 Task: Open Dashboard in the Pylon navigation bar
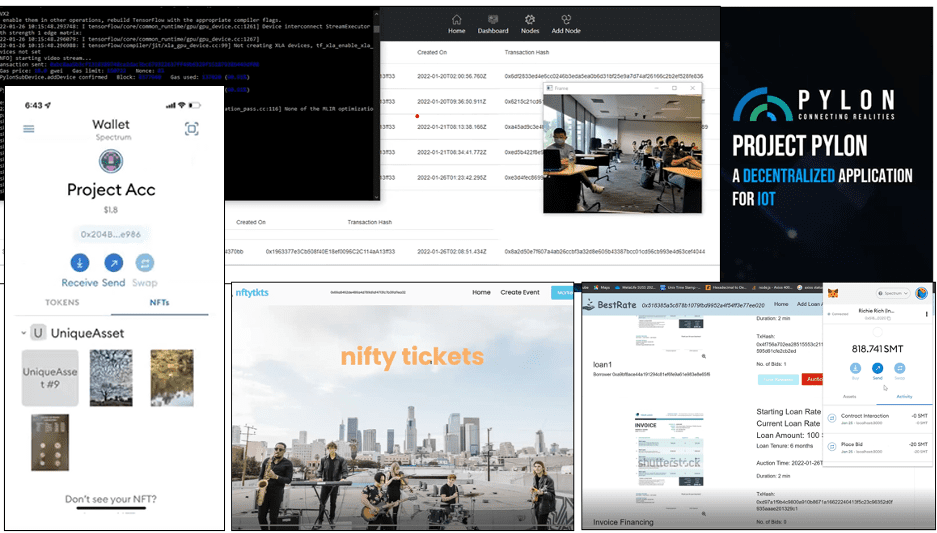pyautogui.click(x=493, y=24)
